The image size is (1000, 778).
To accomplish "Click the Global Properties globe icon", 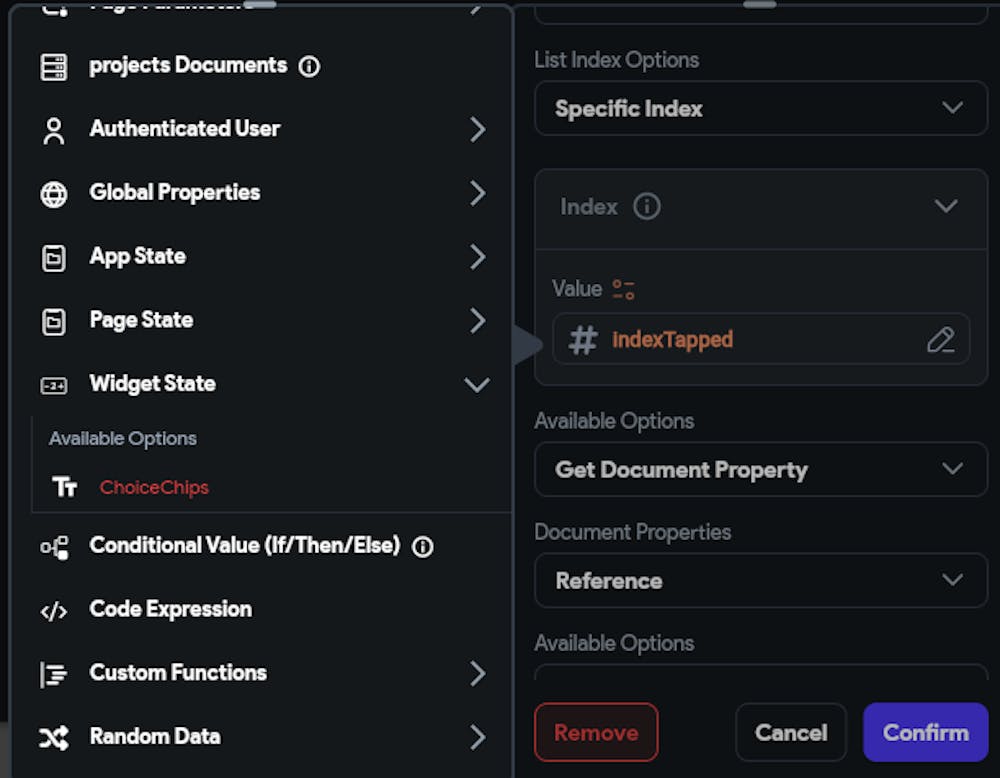I will (x=54, y=195).
